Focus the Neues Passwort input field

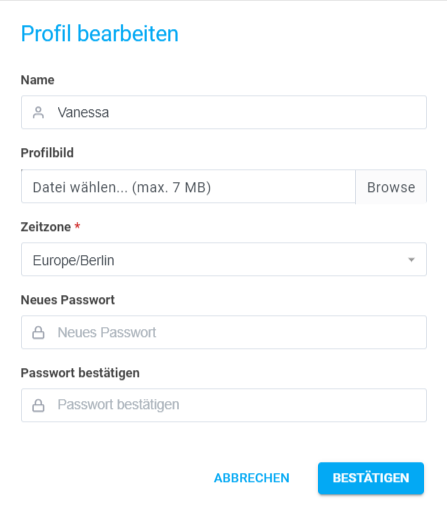pyautogui.click(x=224, y=332)
